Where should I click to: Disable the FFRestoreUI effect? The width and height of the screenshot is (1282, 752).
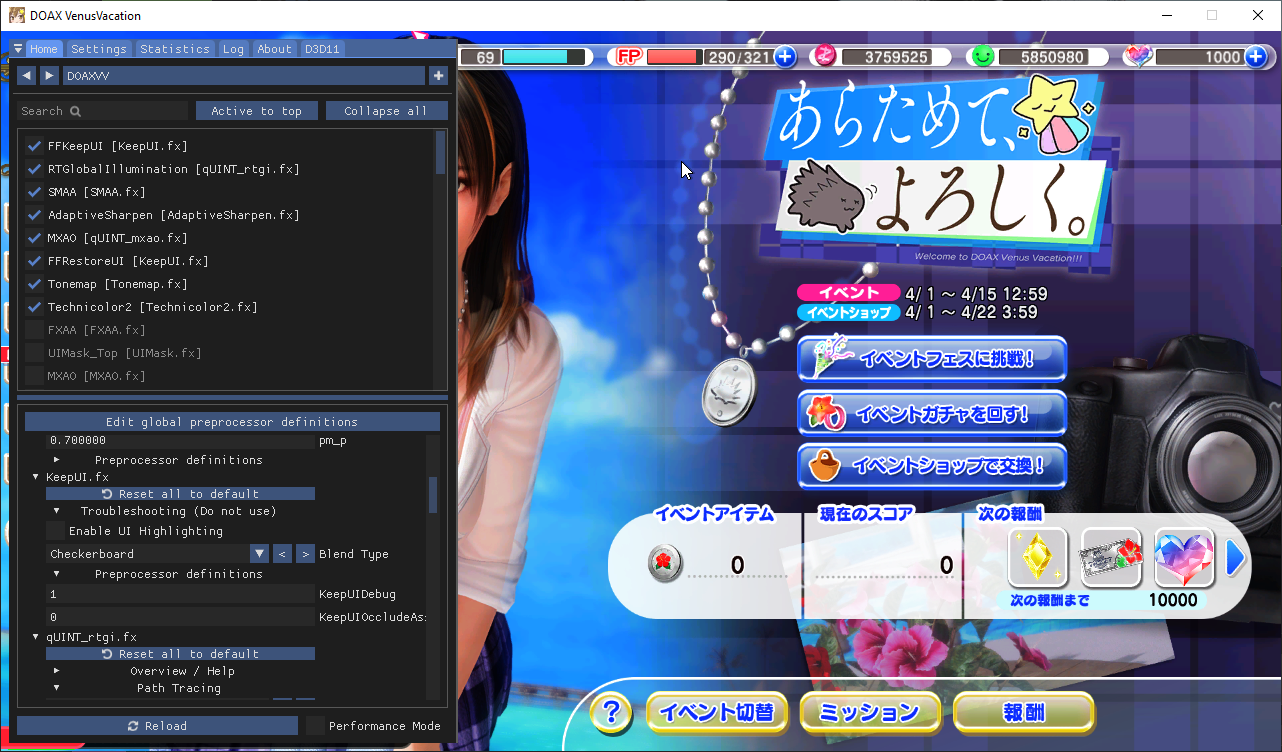[x=35, y=261]
